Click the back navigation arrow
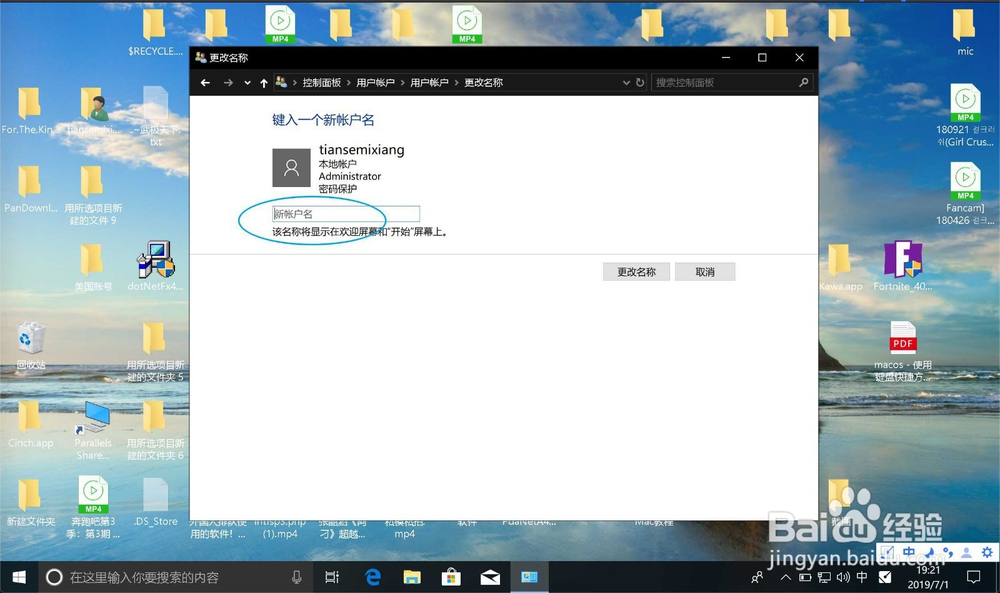Screen dimensions: 1000x593 click(205, 83)
